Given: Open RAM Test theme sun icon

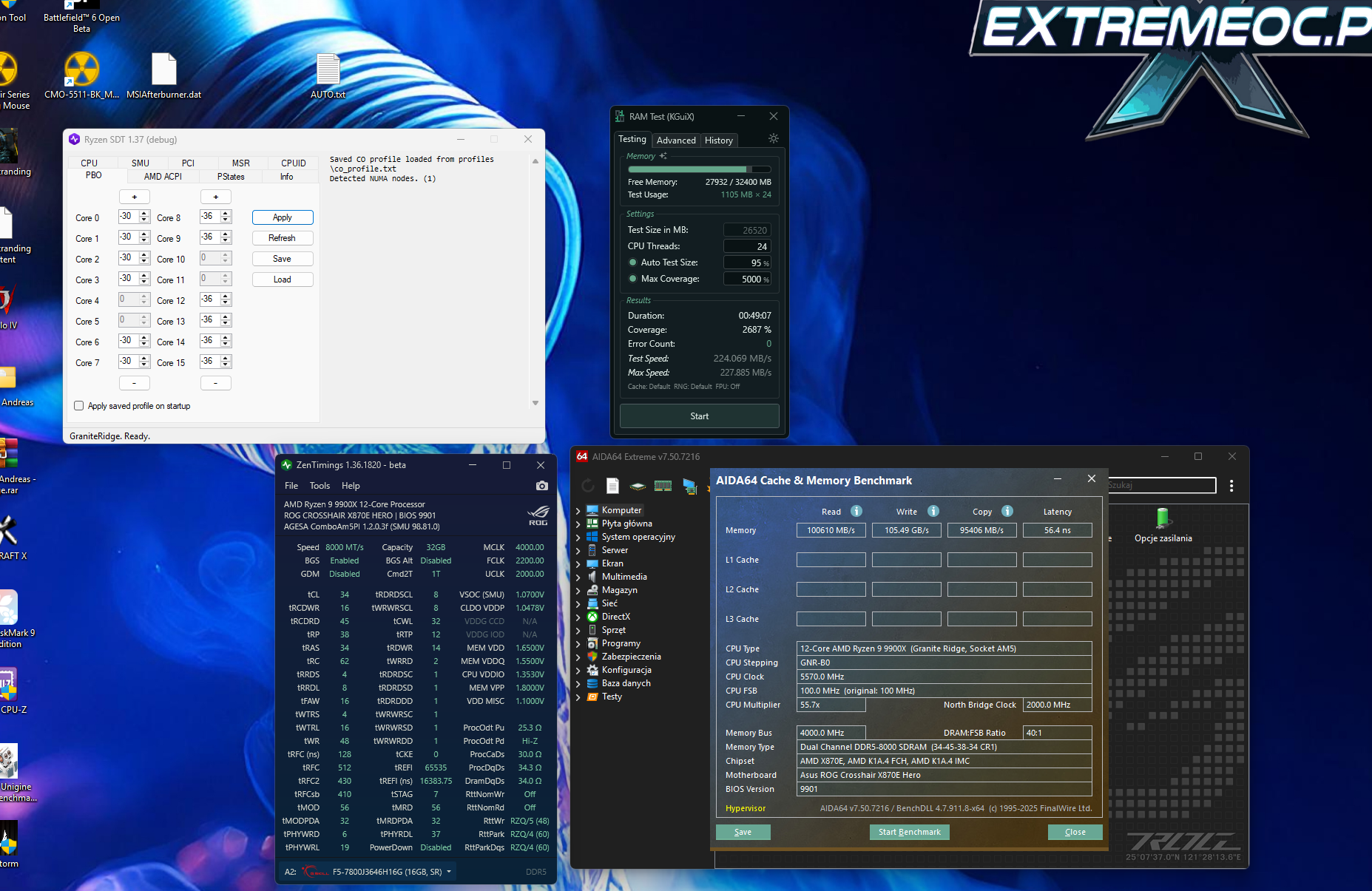Looking at the screenshot, I should [x=773, y=139].
